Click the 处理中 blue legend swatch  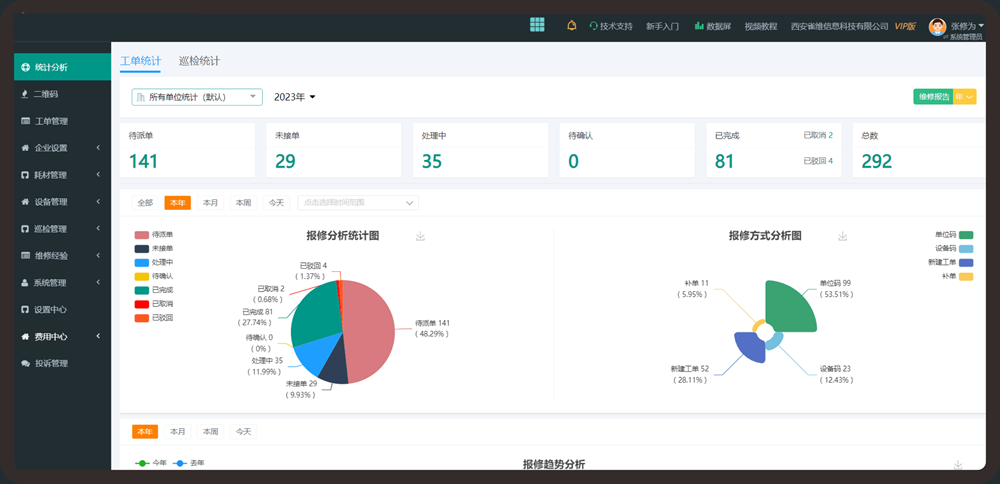click(x=141, y=262)
